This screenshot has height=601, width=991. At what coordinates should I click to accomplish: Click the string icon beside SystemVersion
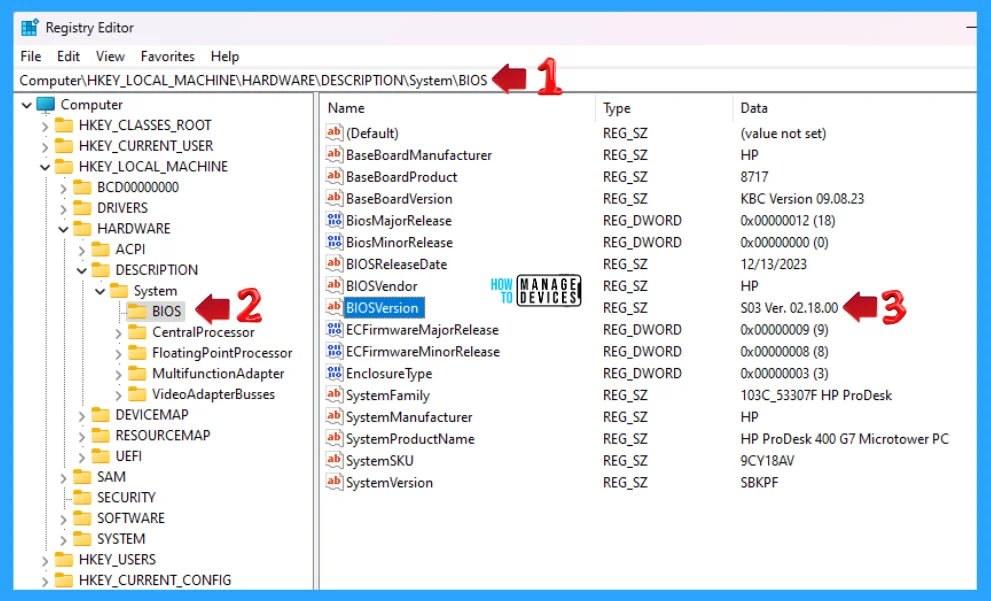[334, 482]
